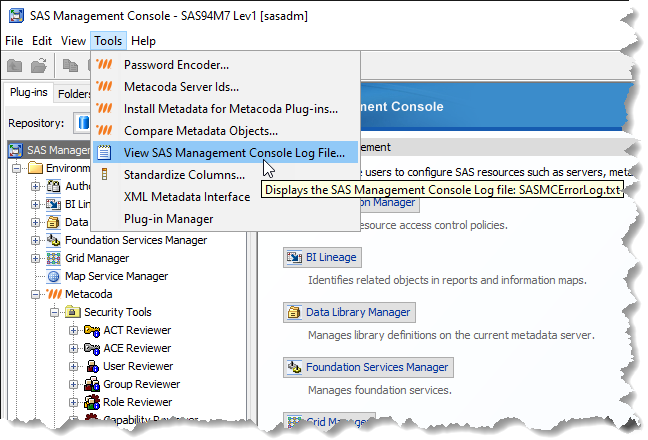Click the Metacoda icon beside Compare Metadata Objects

(104, 130)
